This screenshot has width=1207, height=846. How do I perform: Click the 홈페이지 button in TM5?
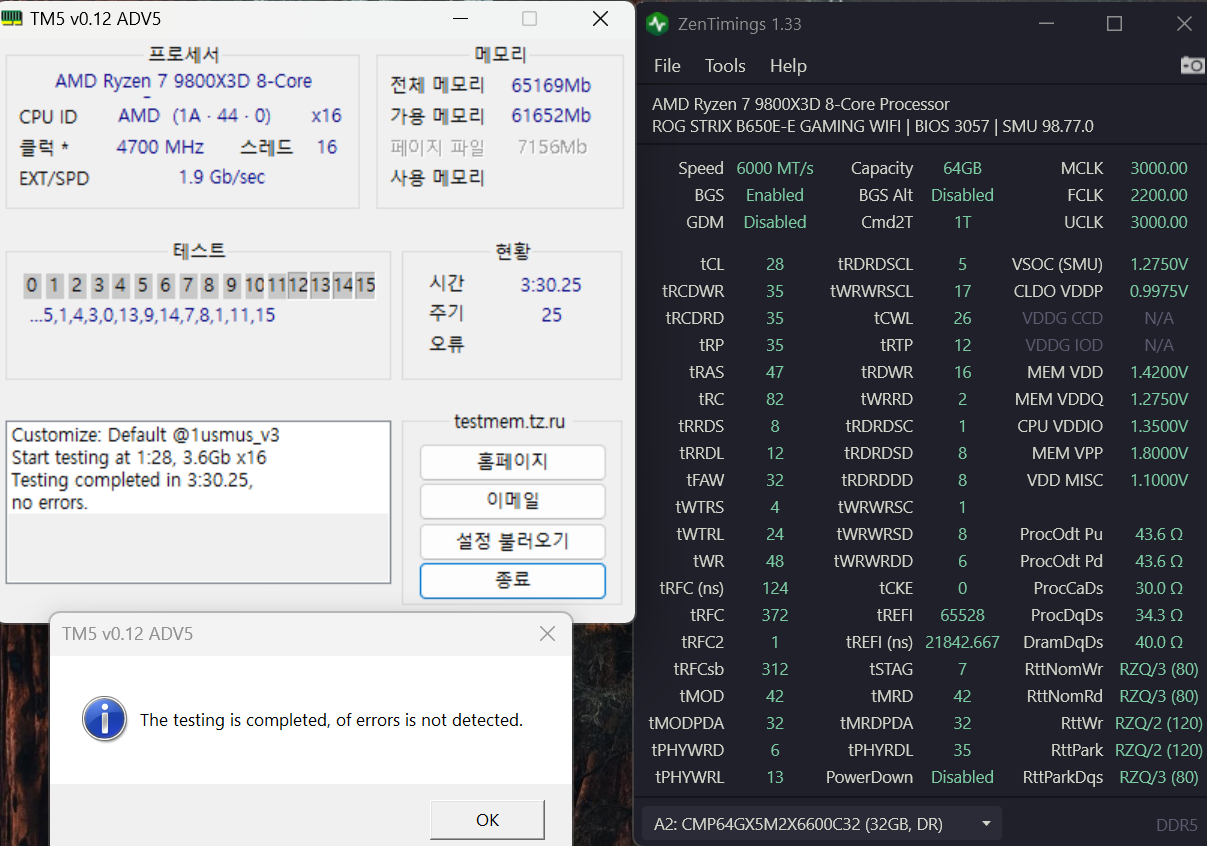point(512,462)
